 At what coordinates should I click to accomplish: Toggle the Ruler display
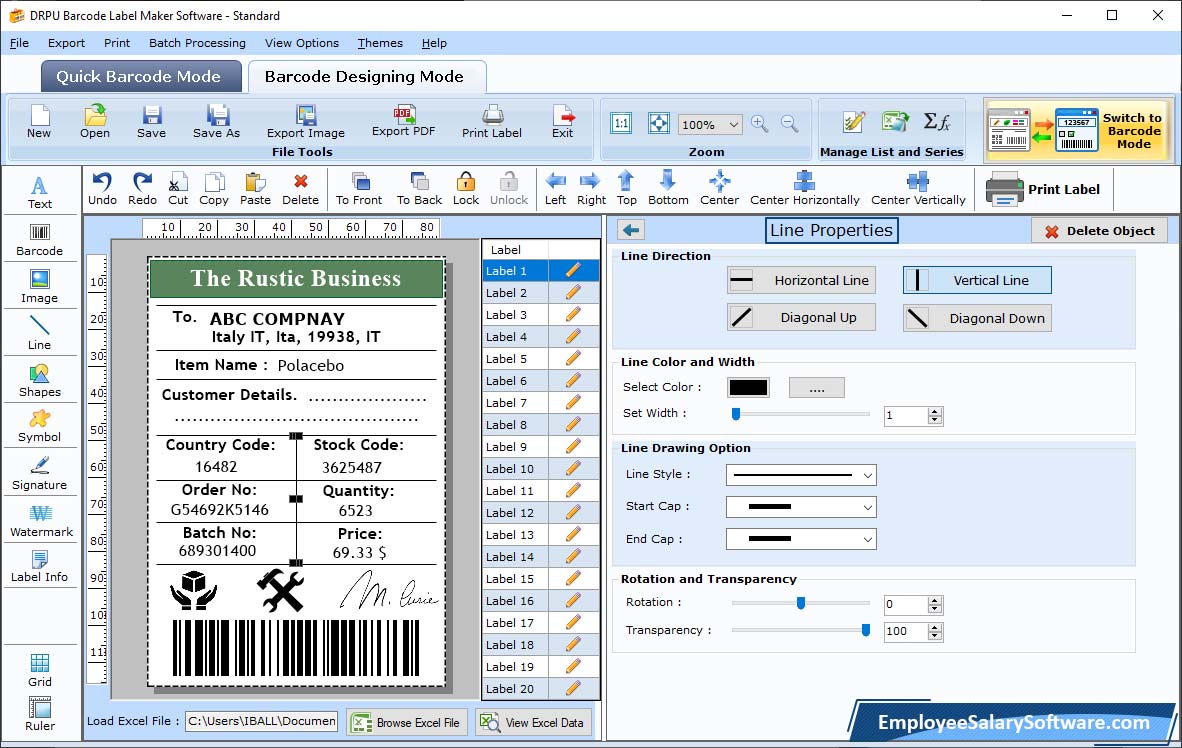[x=39, y=714]
